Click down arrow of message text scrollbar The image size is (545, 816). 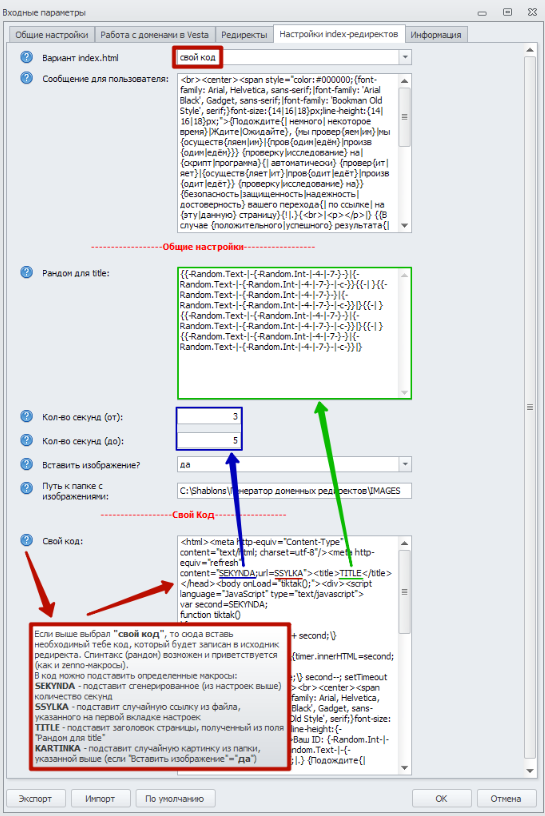404,226
